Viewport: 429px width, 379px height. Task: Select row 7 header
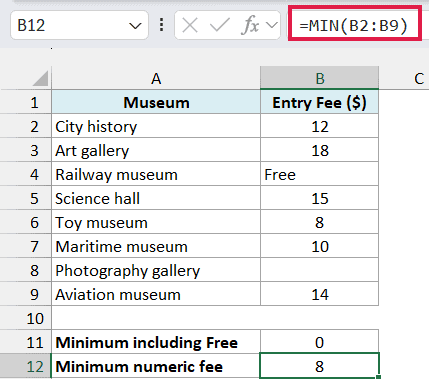coord(26,246)
